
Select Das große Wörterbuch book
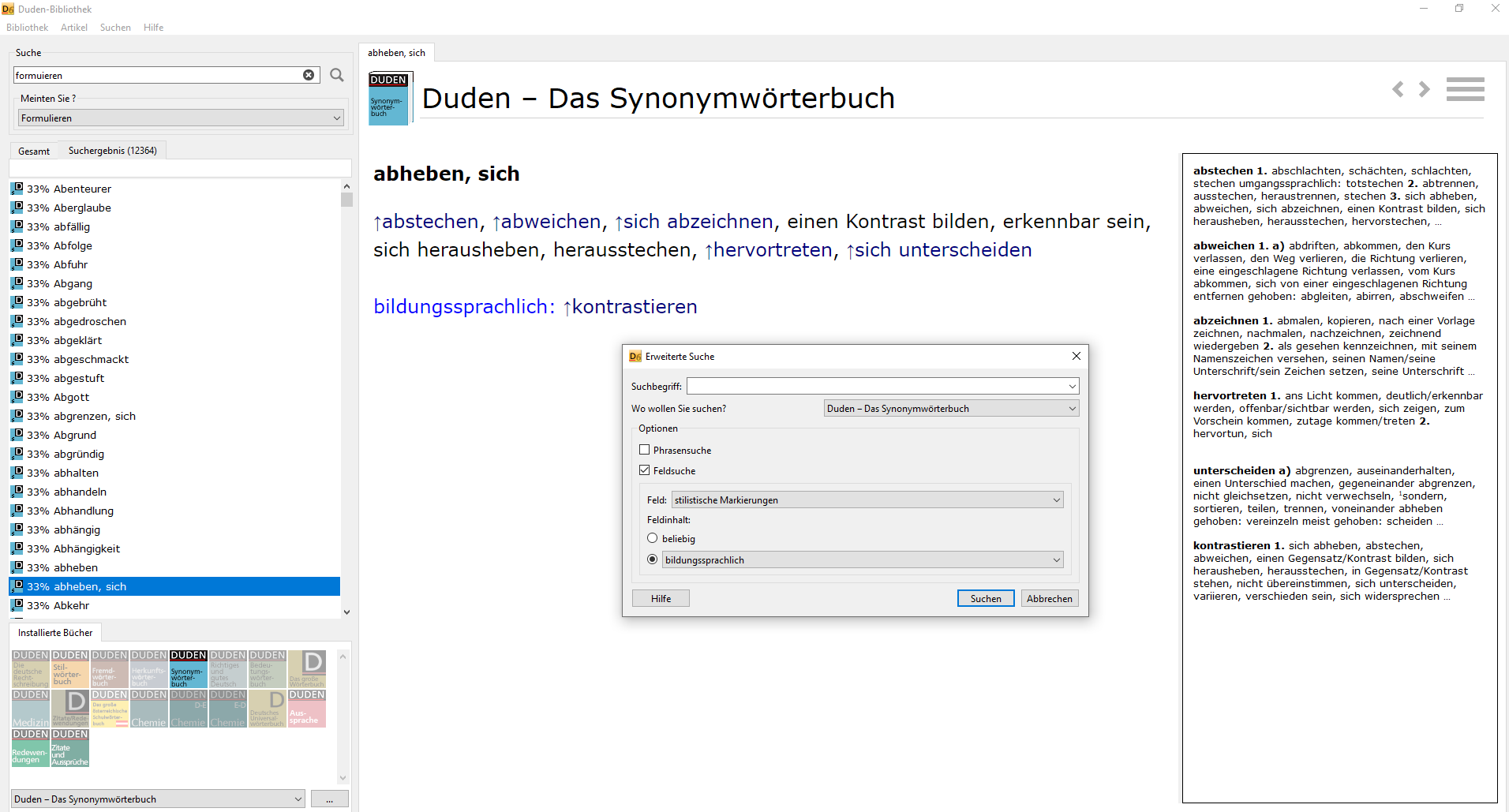point(307,668)
